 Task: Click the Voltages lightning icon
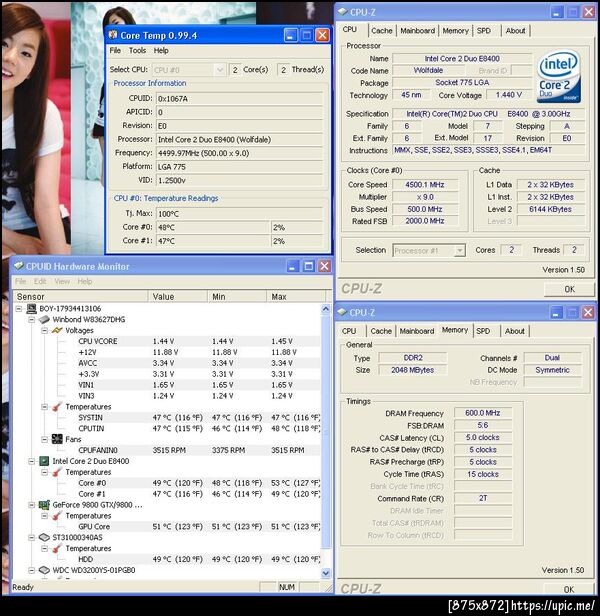pyautogui.click(x=57, y=330)
